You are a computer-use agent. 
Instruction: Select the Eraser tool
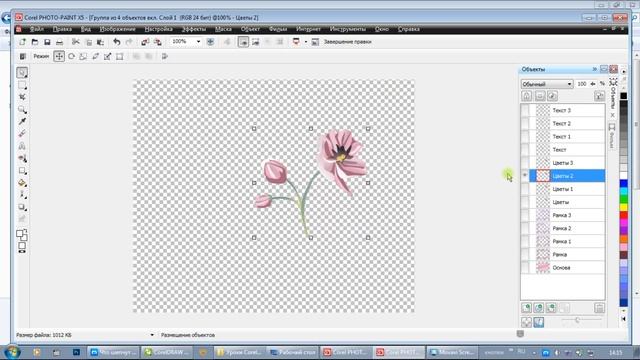[x=22, y=133]
